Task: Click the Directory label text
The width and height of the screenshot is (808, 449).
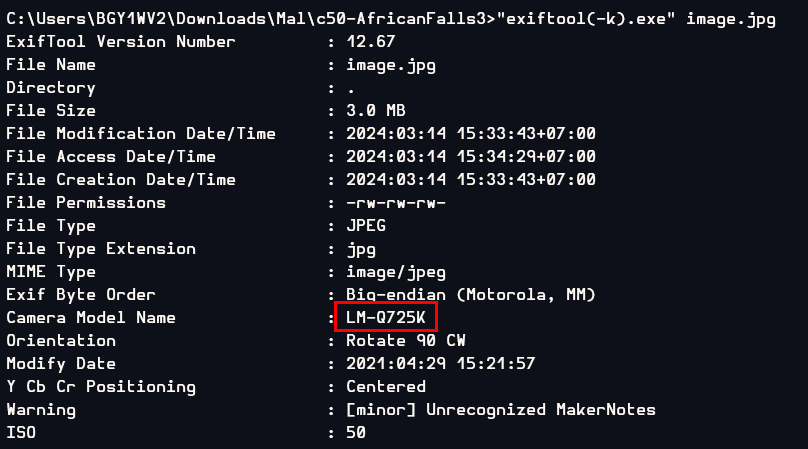Action: tap(51, 88)
